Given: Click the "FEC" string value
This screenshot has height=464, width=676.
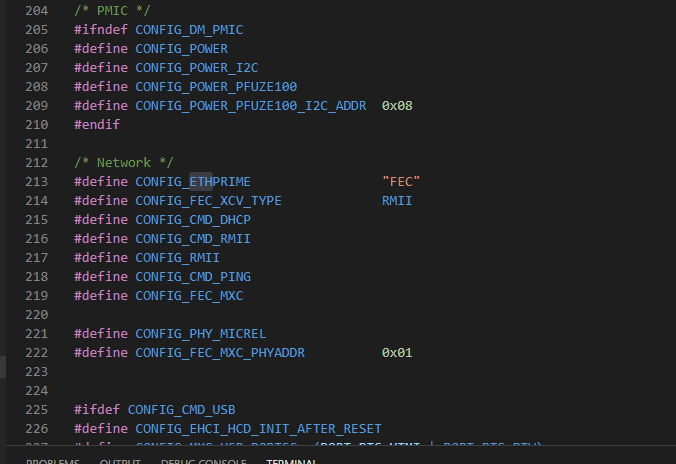Looking at the screenshot, I should click(x=401, y=181).
